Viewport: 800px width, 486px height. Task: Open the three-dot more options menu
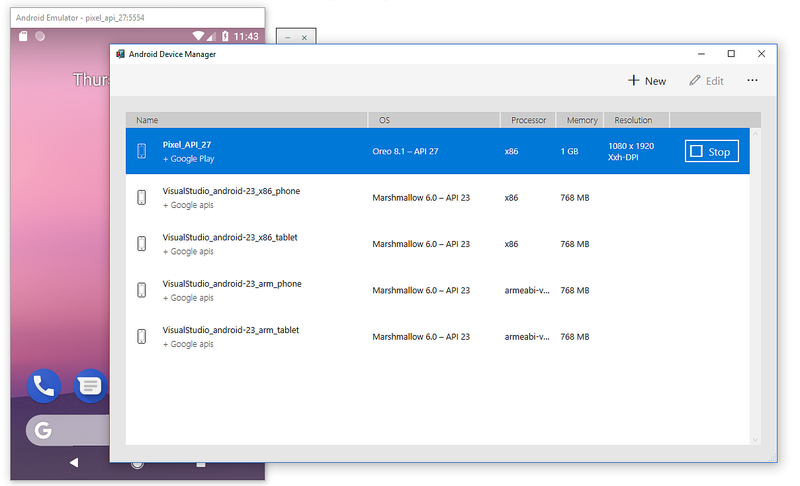(752, 81)
